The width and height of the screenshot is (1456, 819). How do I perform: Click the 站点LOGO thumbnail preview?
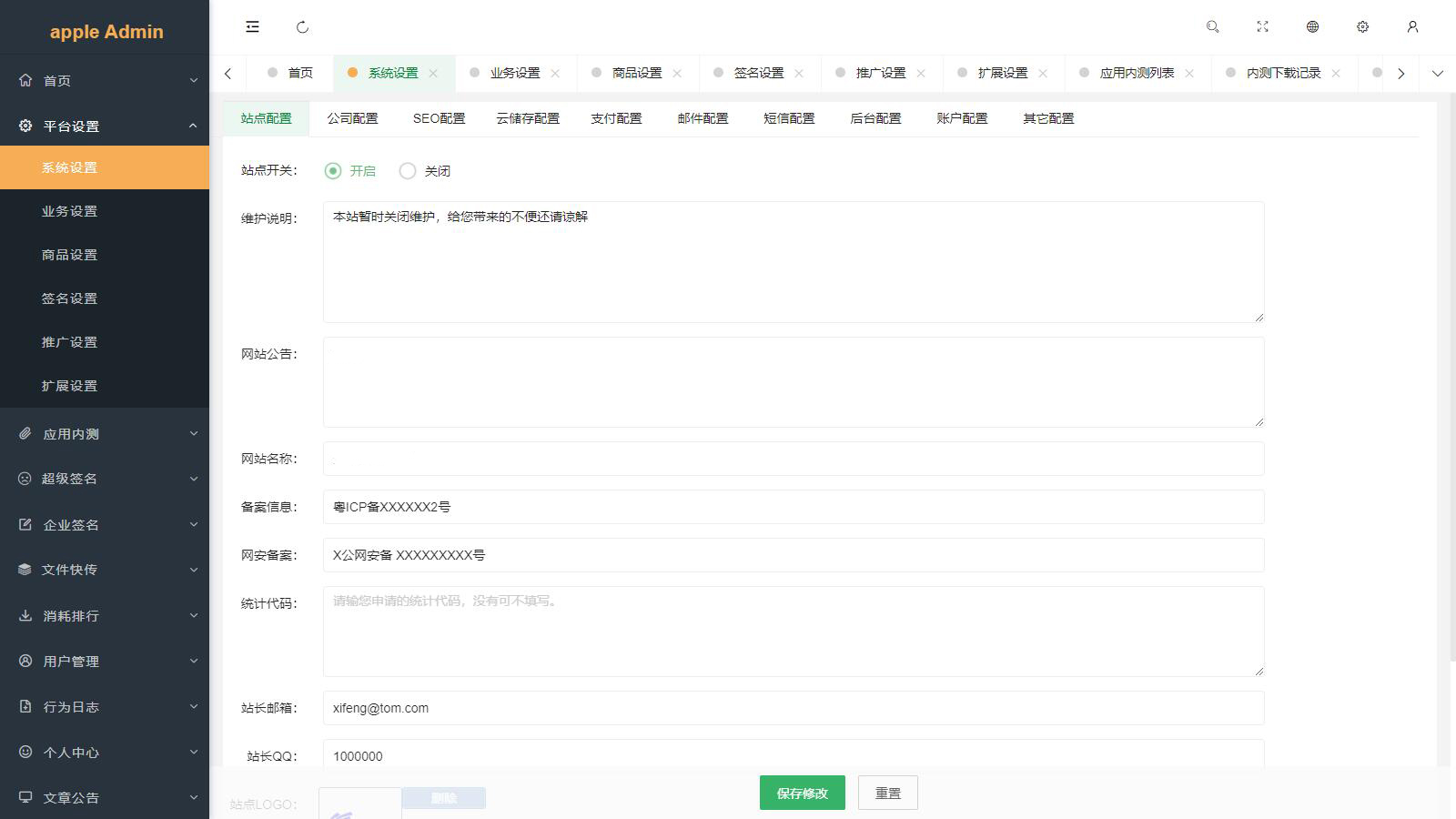359,804
